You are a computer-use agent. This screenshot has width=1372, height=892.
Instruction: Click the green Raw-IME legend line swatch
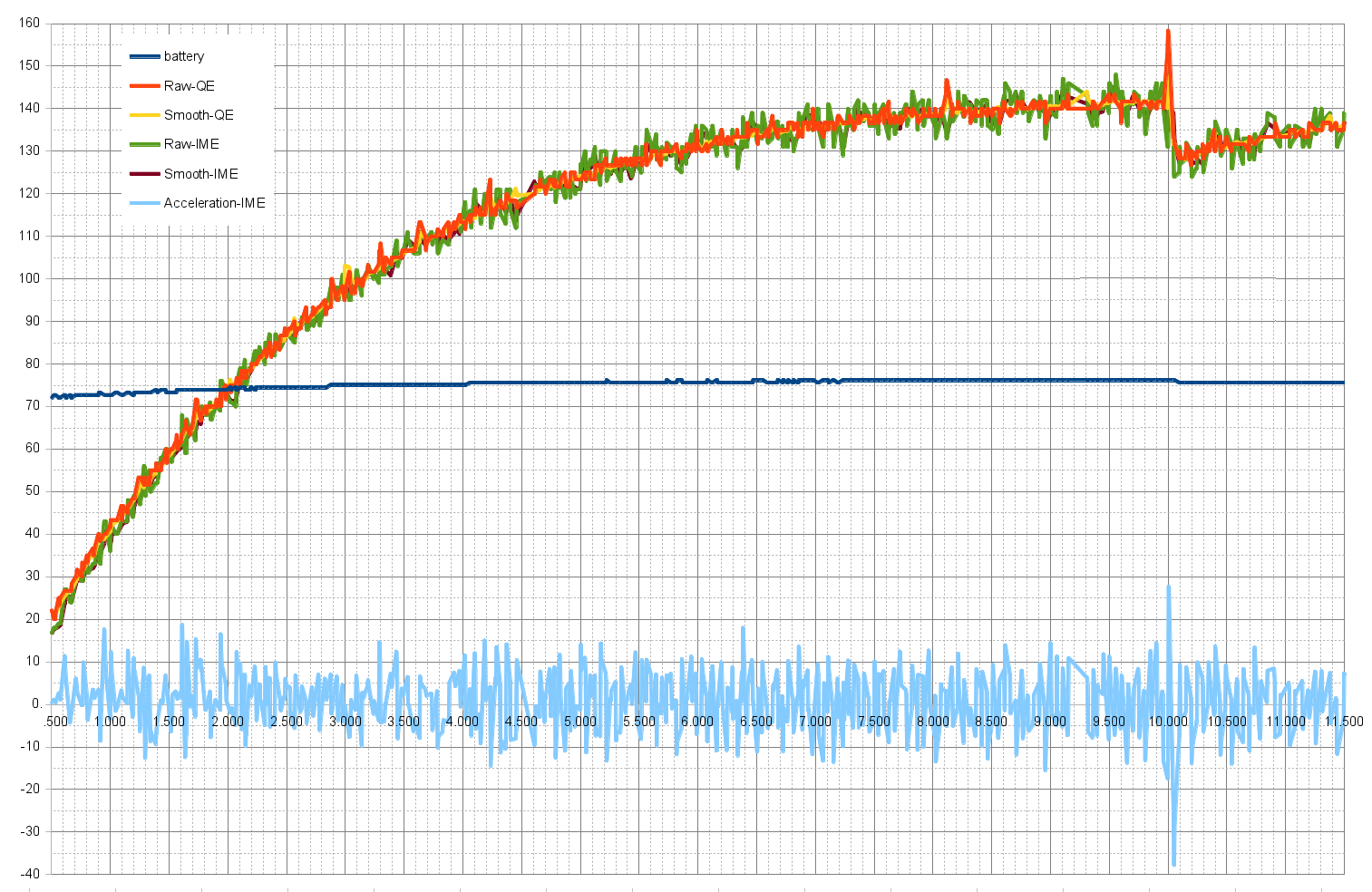click(144, 144)
